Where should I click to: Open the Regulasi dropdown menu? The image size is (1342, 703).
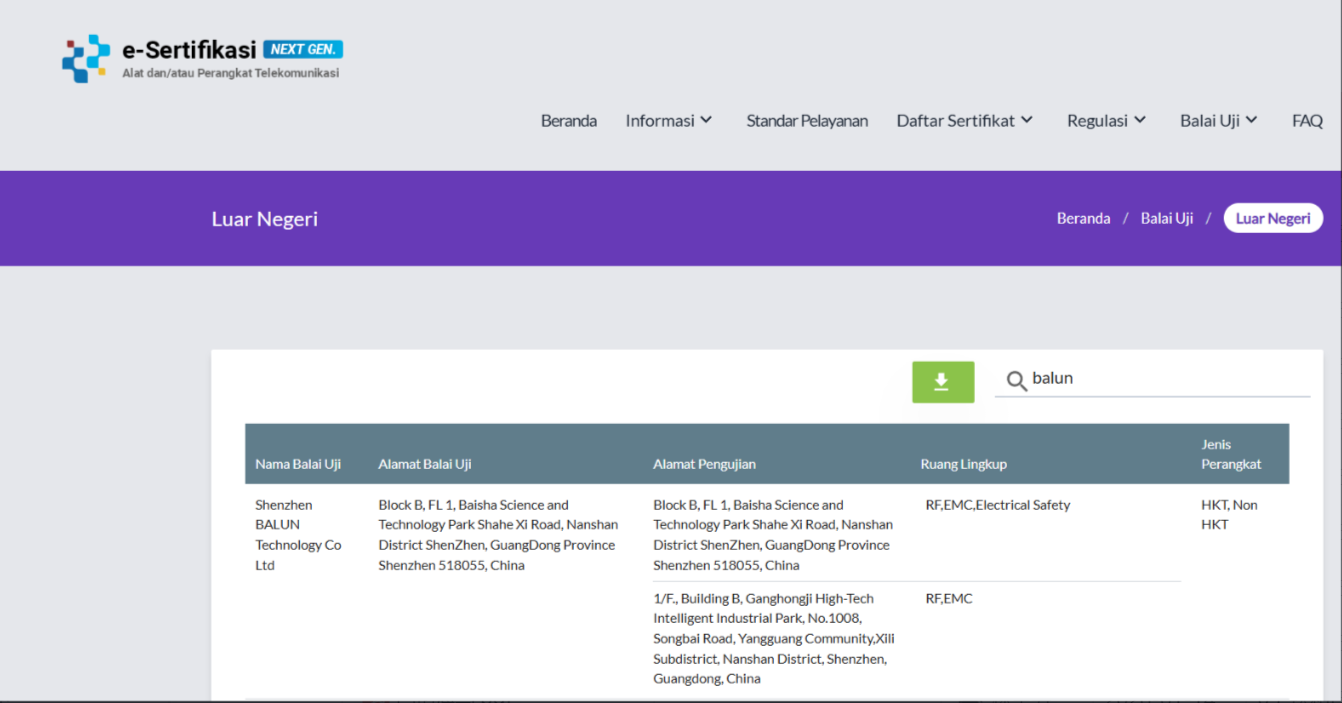pyautogui.click(x=1106, y=121)
